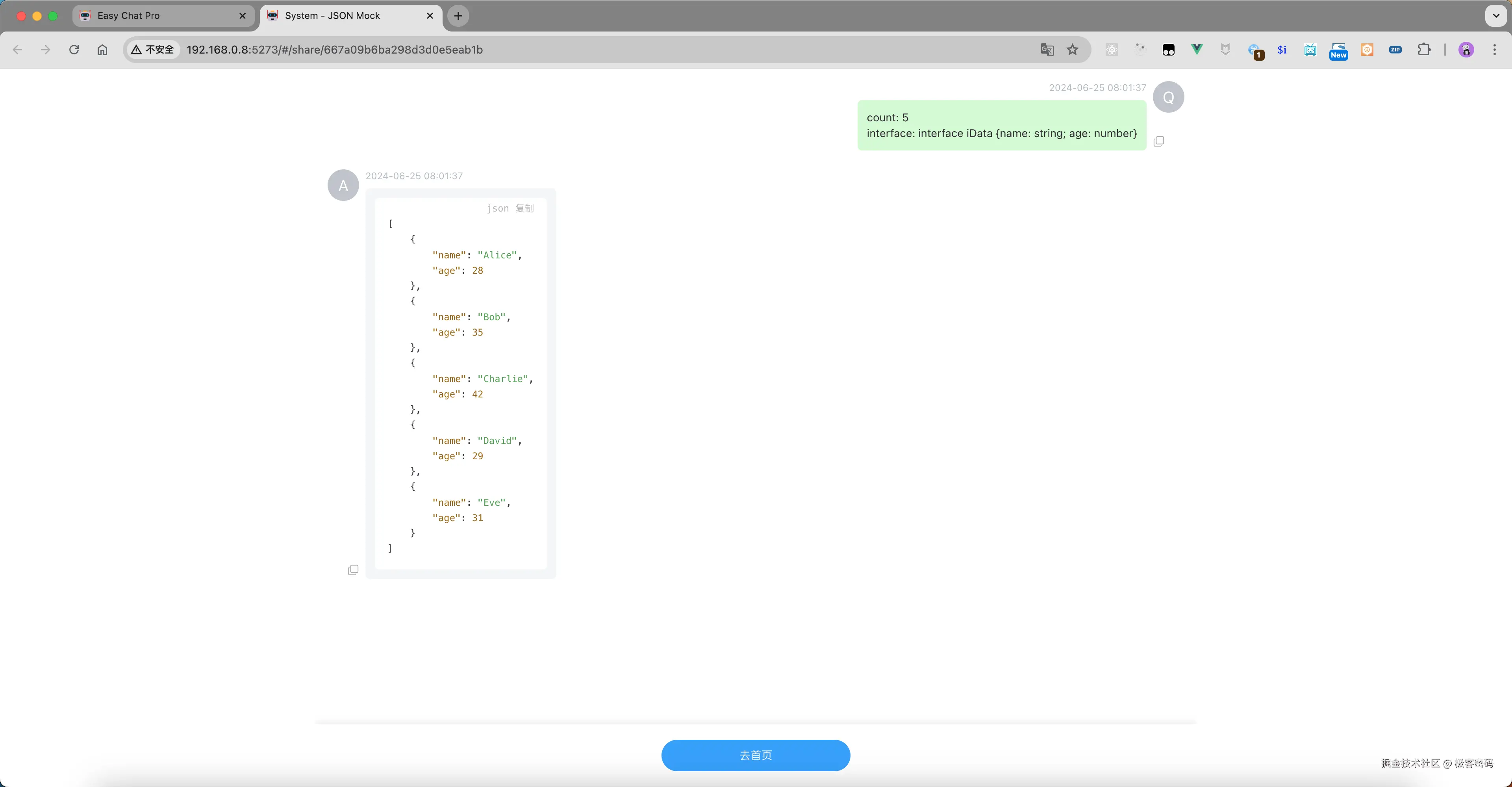Open the panda profile avatar
Screen dimensions: 1512x787
coord(1466,50)
